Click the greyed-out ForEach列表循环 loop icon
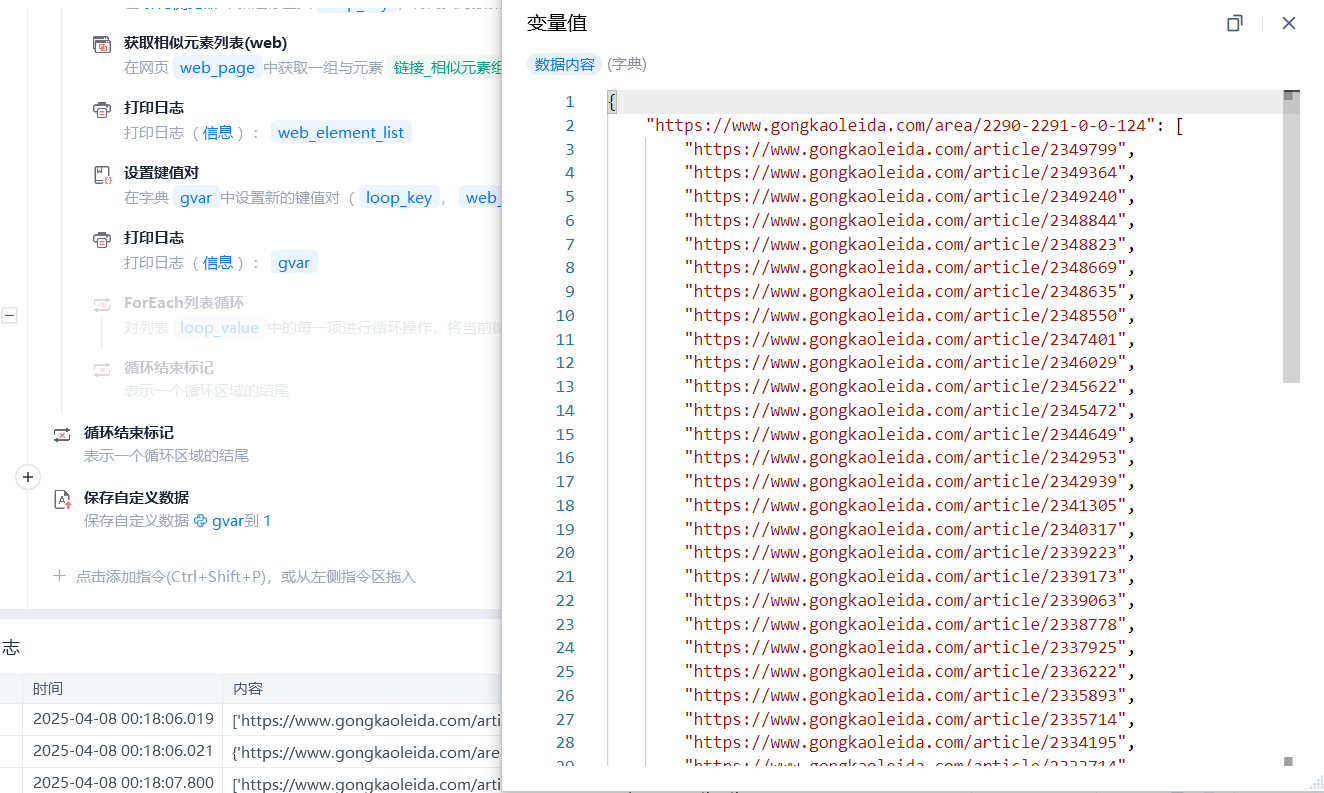This screenshot has width=1324, height=793. tap(102, 304)
